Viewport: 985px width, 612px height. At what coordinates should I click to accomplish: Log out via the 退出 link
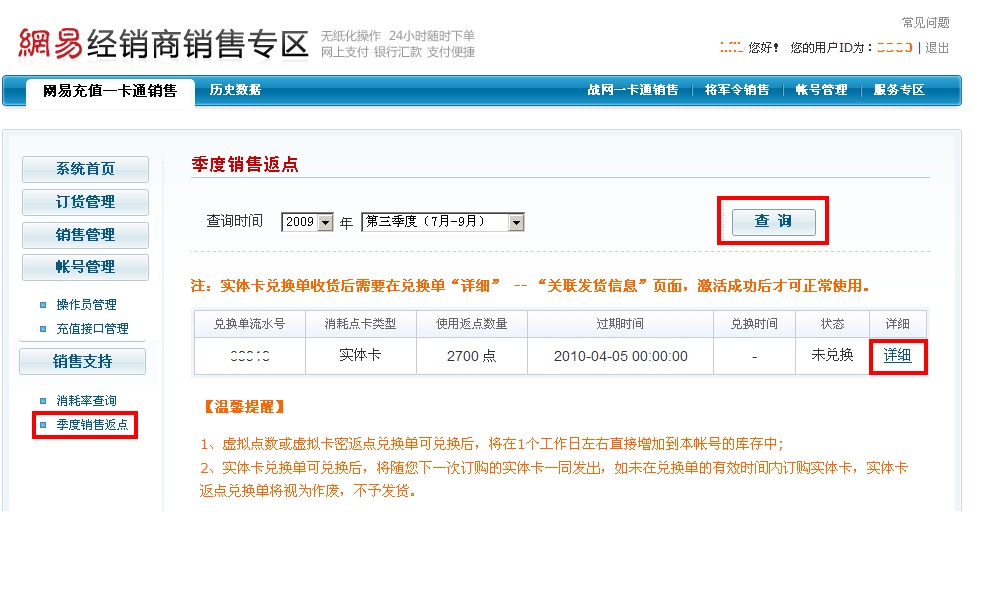pyautogui.click(x=937, y=48)
